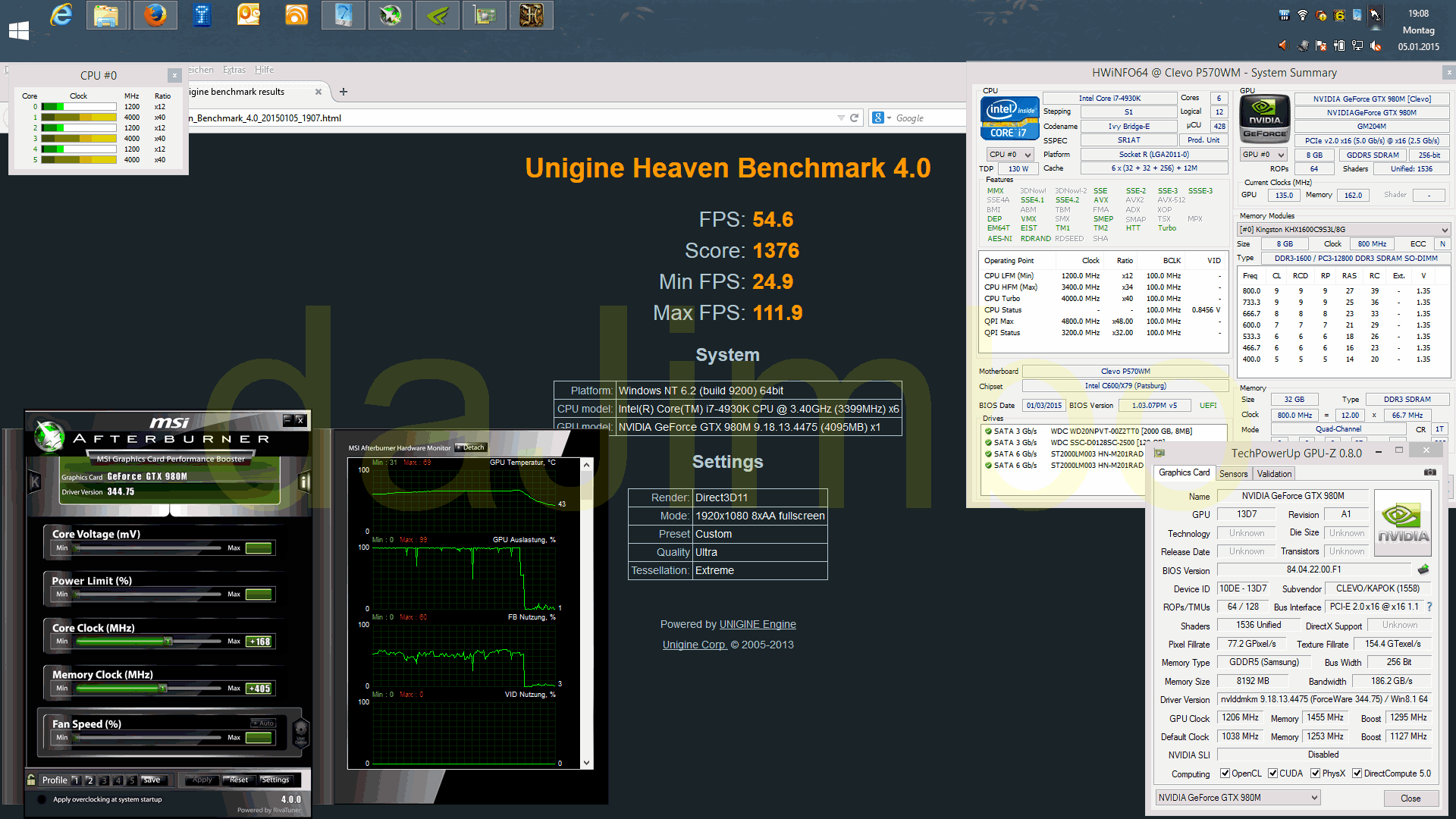
Task: Click the fan User Define icon
Action: pos(300,733)
